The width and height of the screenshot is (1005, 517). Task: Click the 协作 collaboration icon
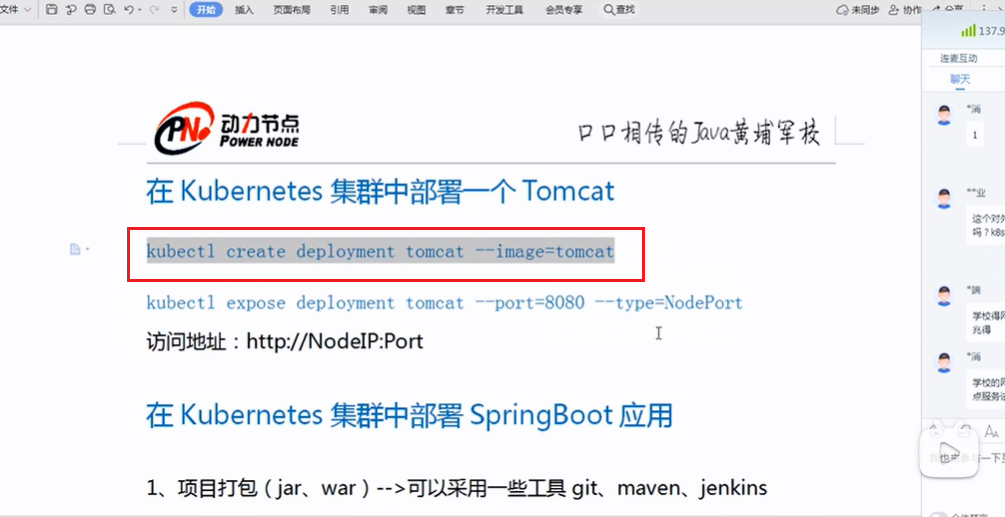click(893, 10)
